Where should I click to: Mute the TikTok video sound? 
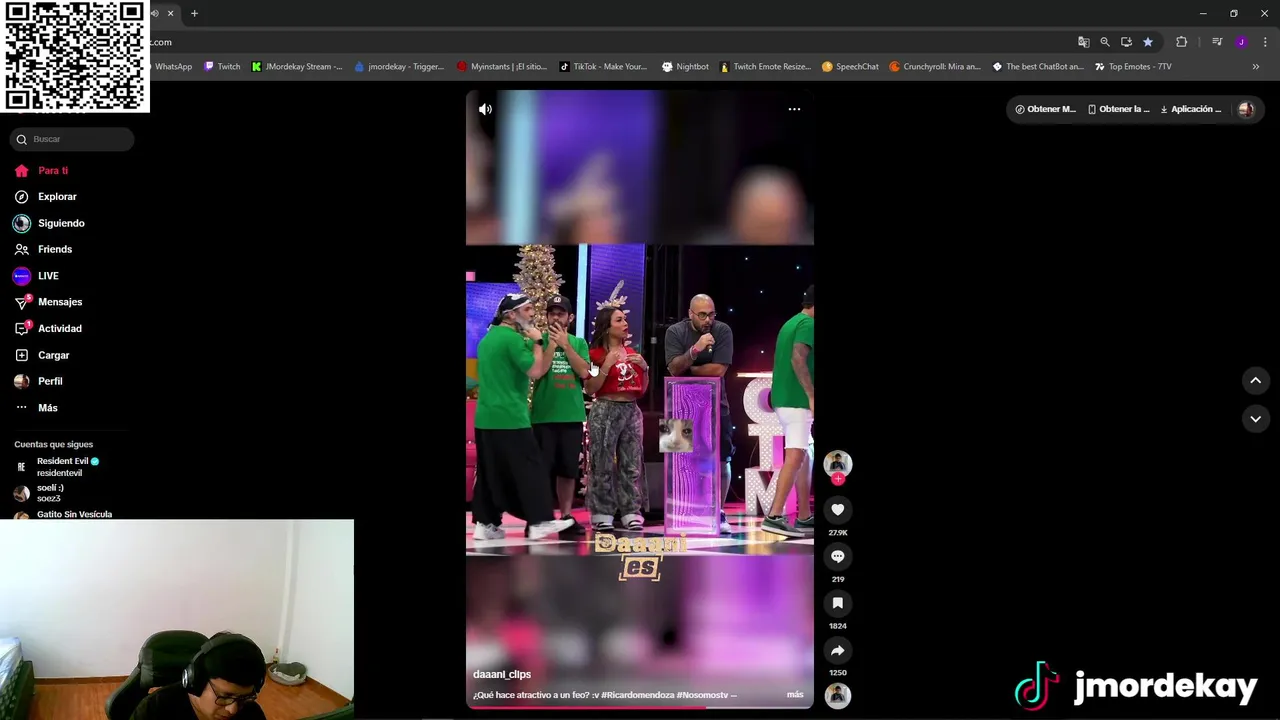tap(485, 109)
